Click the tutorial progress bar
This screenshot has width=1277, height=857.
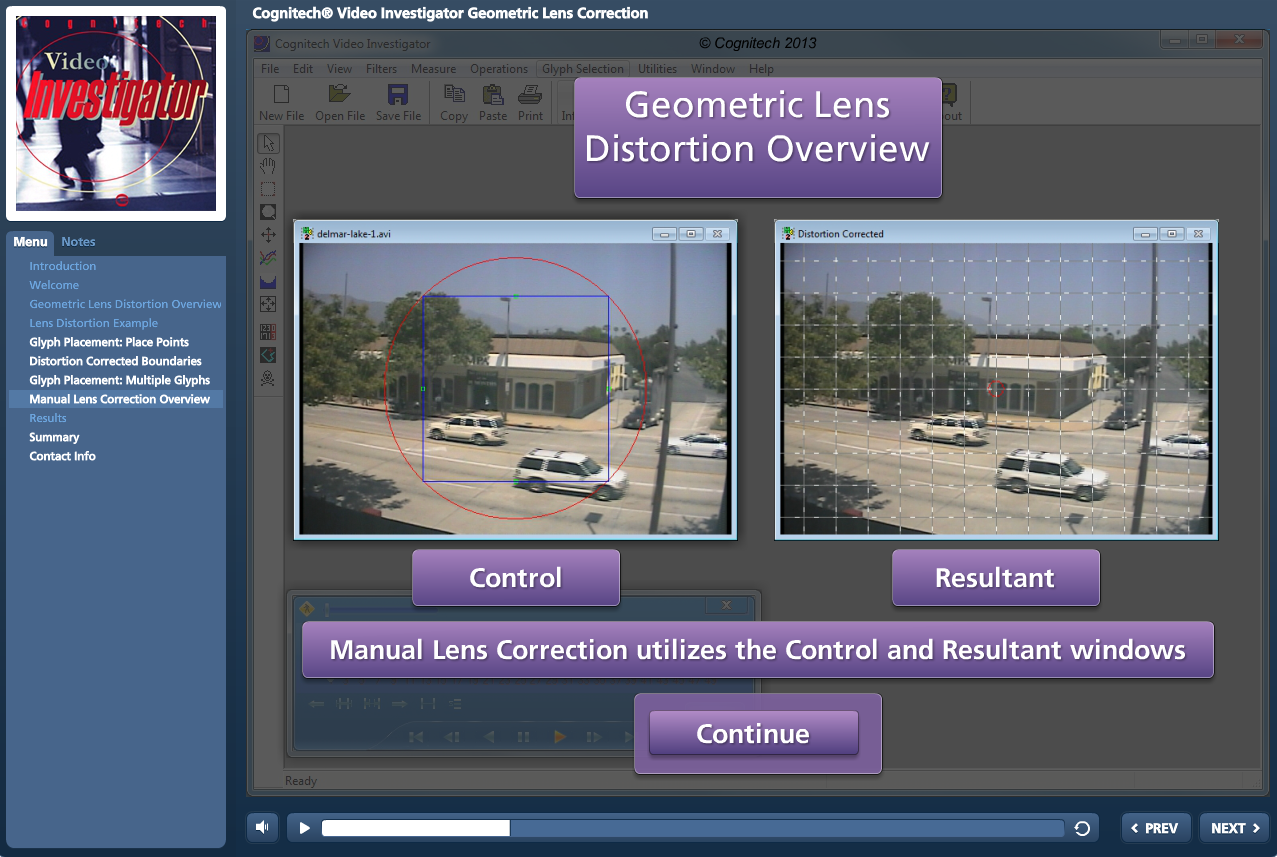tap(692, 828)
